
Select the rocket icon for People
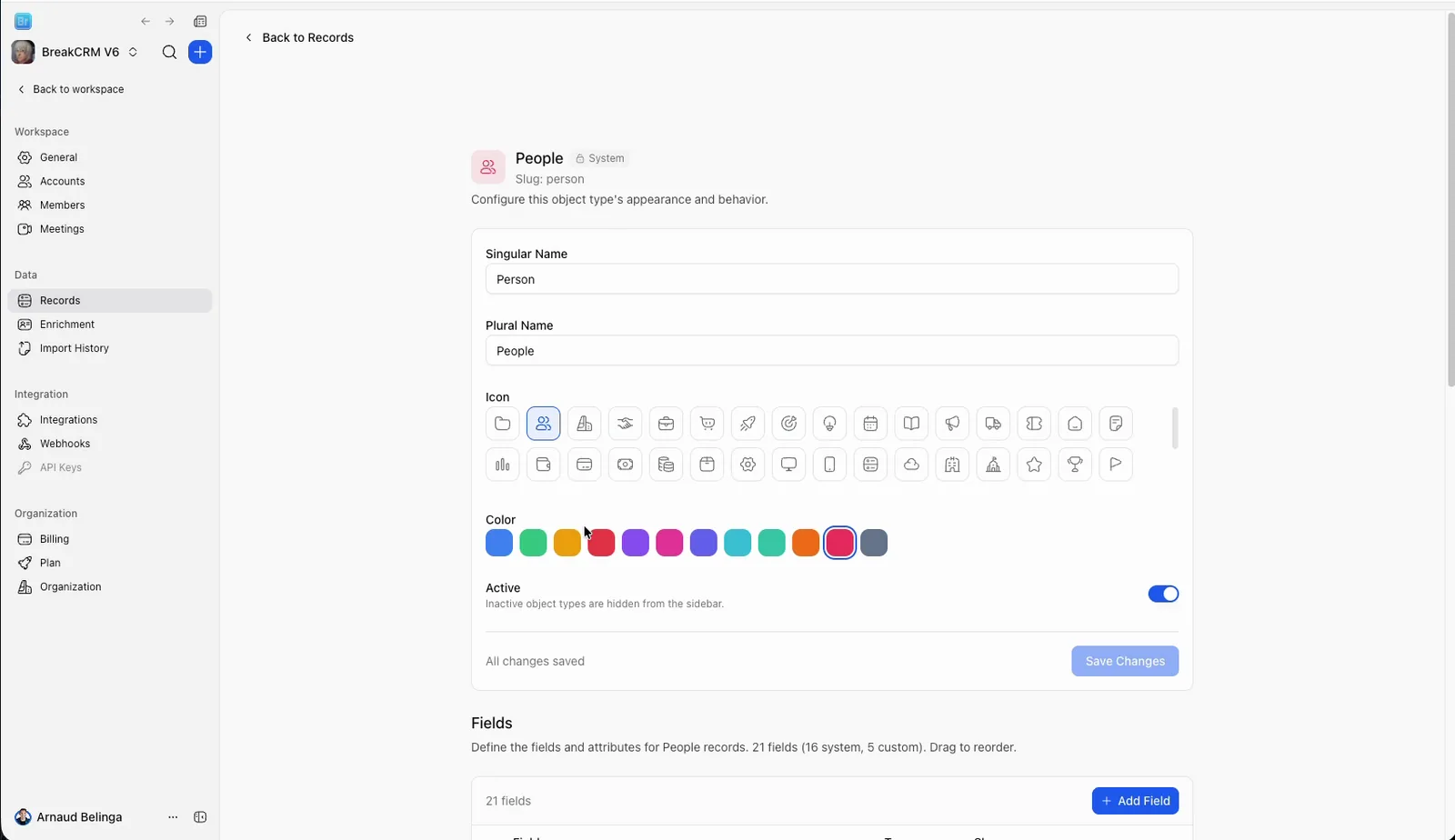748,424
